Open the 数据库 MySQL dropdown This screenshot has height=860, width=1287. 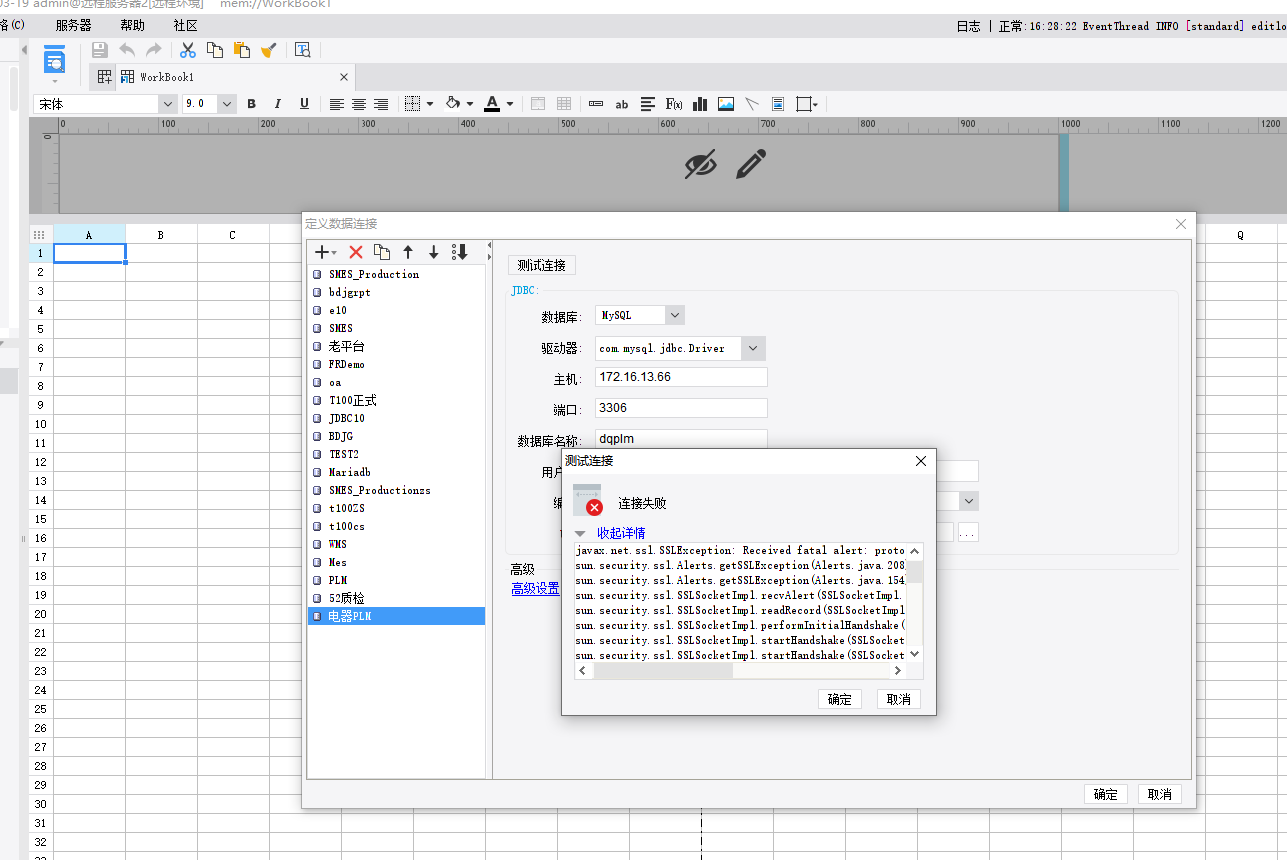tap(675, 315)
